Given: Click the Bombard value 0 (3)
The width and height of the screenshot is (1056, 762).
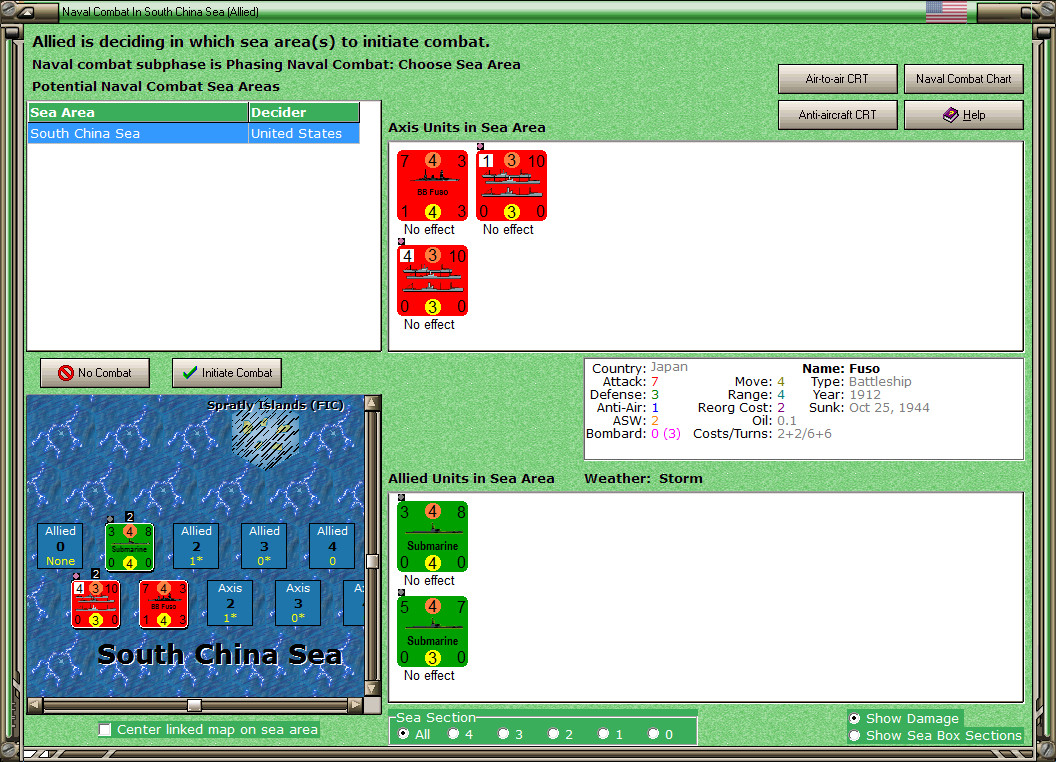Looking at the screenshot, I should click(665, 434).
